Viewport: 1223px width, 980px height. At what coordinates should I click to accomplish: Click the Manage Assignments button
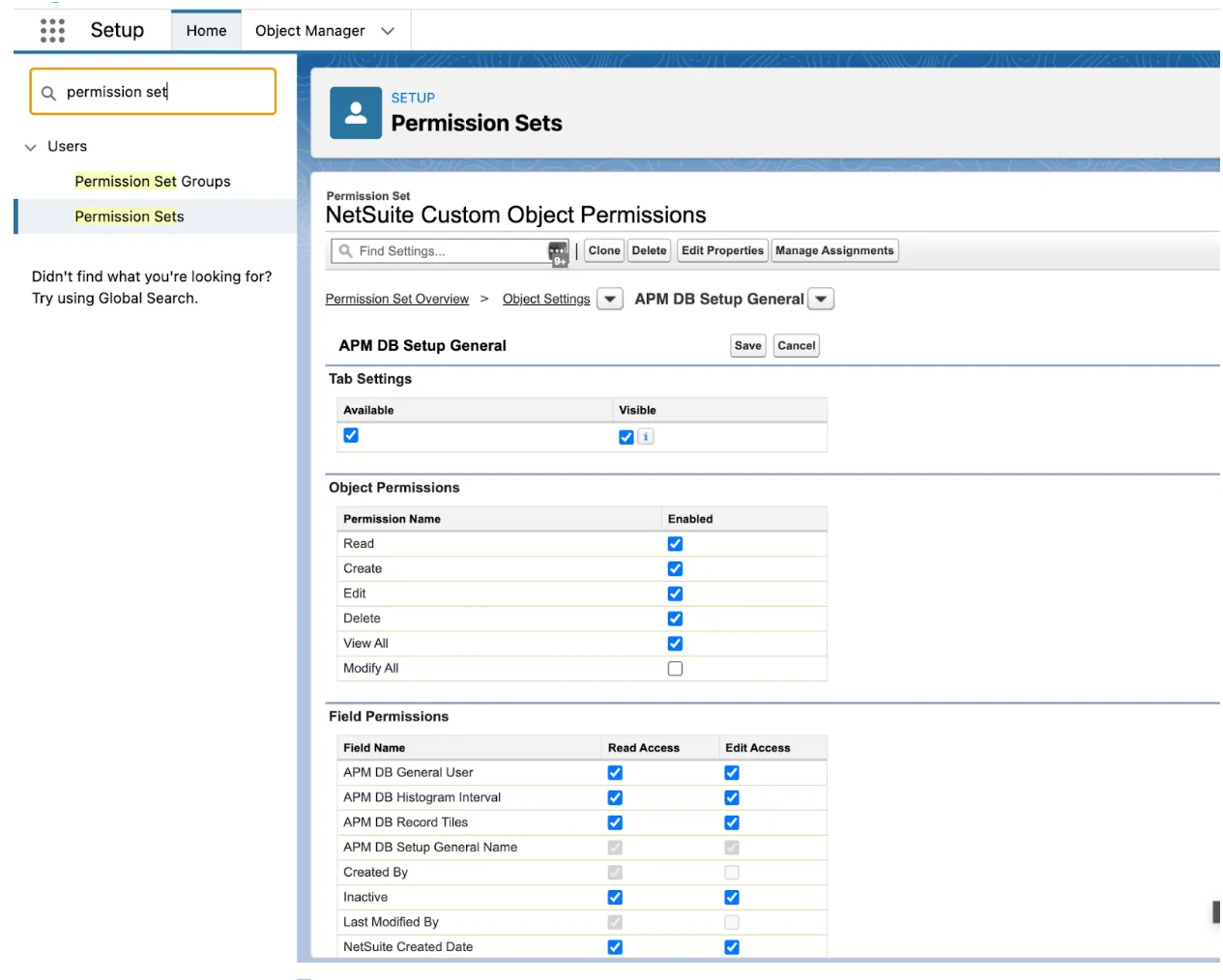pos(834,251)
